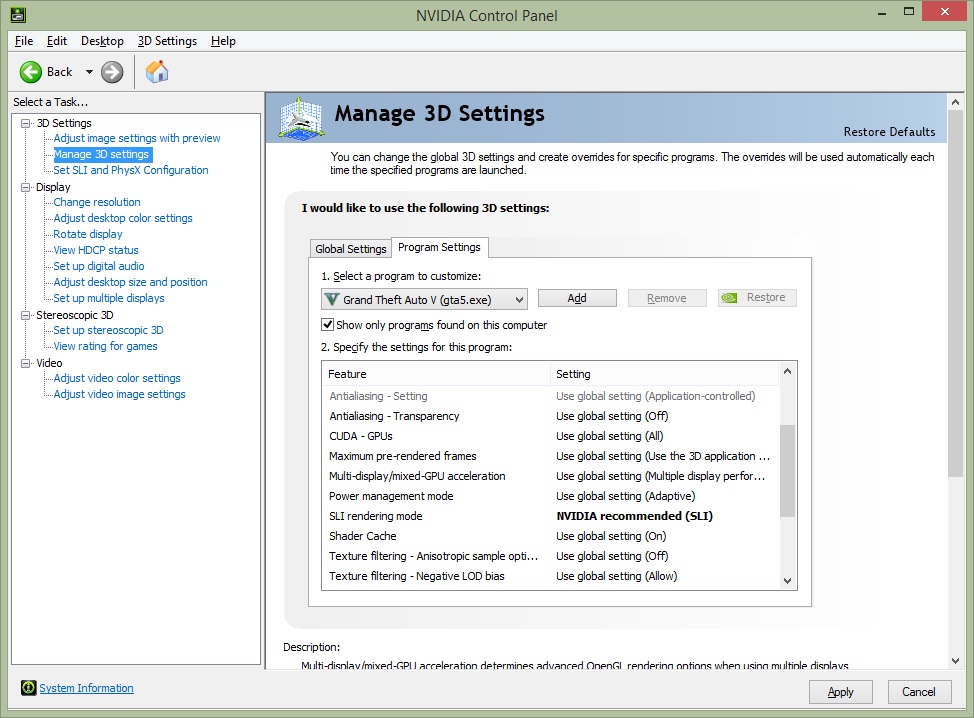Click the Cancel button
This screenshot has height=718, width=974.
[x=919, y=692]
